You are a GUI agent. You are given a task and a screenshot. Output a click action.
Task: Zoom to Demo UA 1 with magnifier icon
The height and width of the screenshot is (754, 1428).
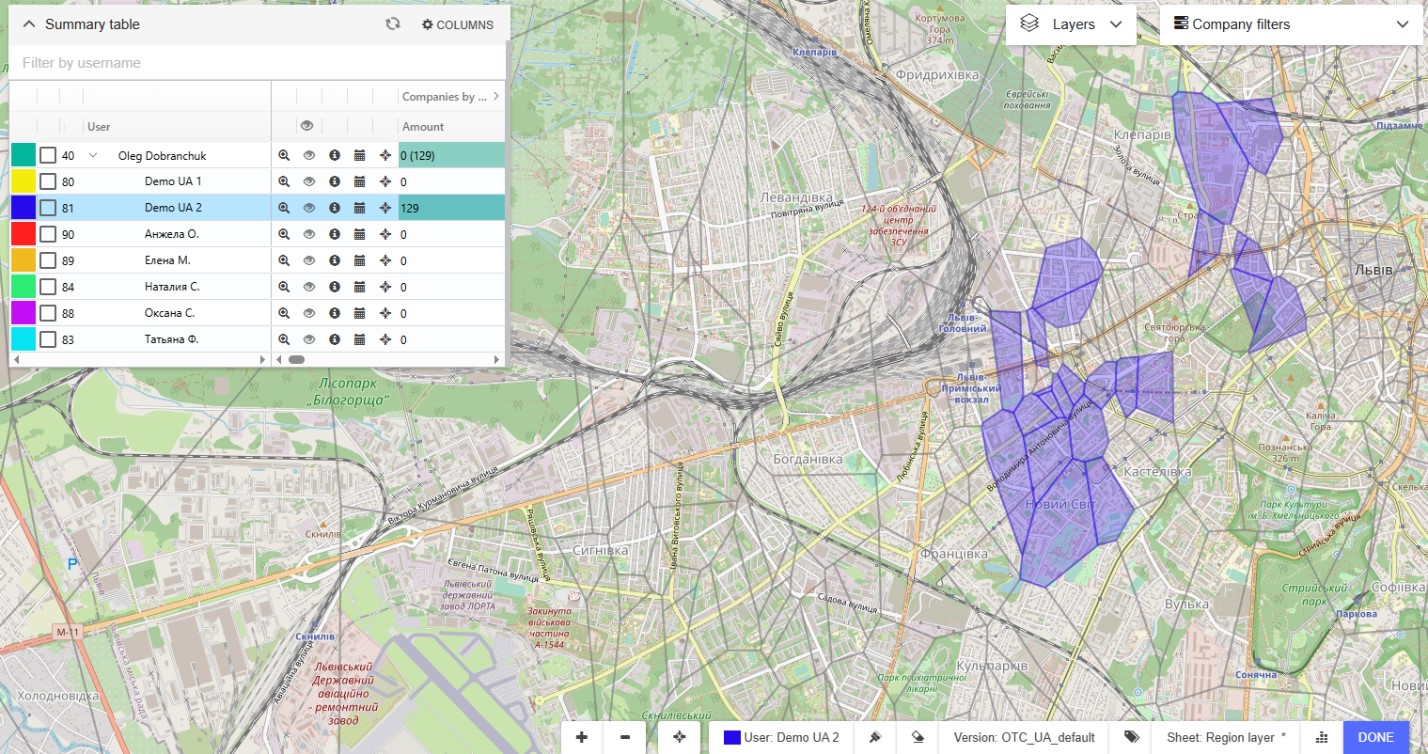point(284,182)
